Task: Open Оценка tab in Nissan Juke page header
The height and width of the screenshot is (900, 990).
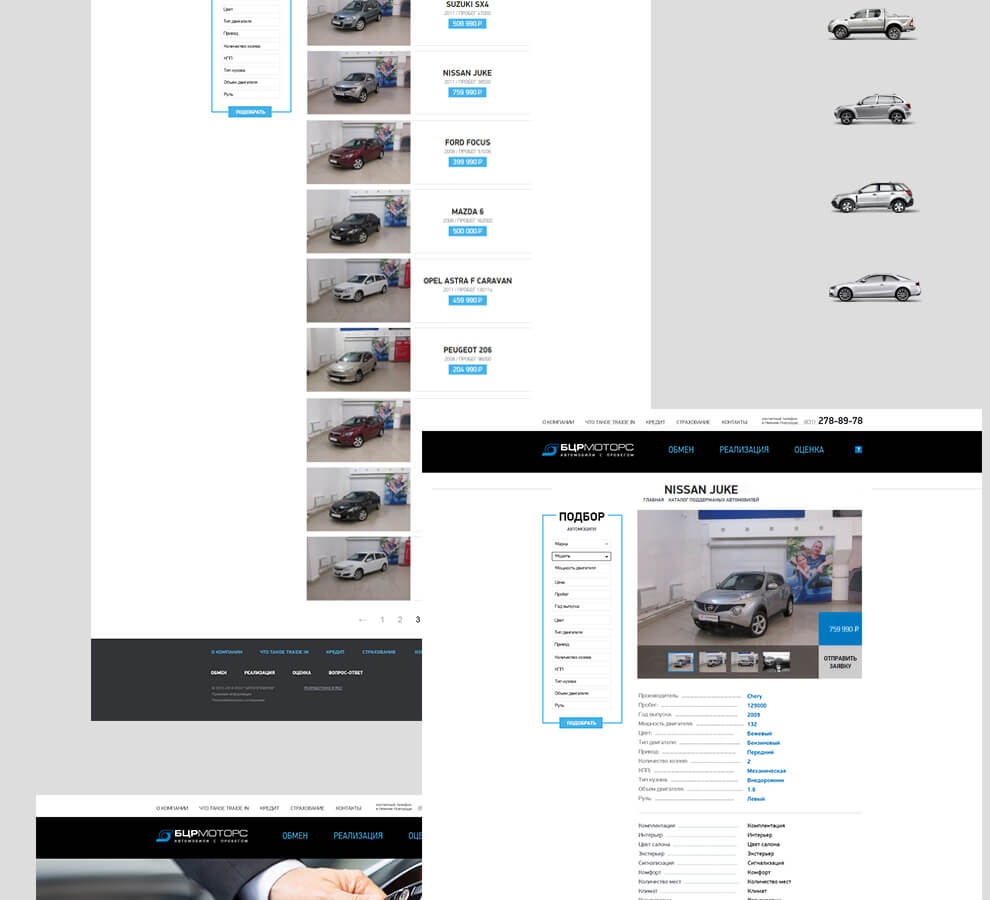Action: 808,450
